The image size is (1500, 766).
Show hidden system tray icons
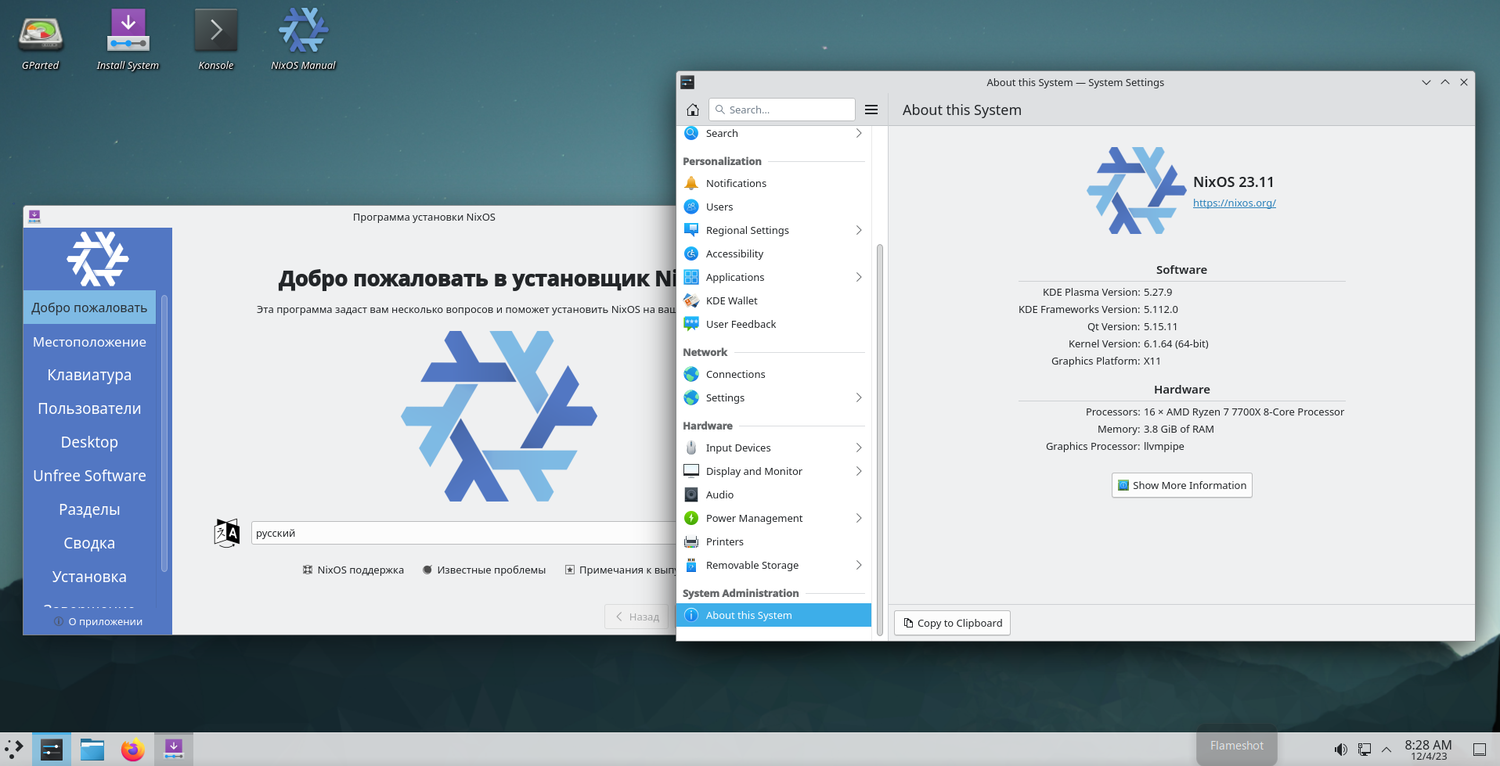coord(1386,749)
